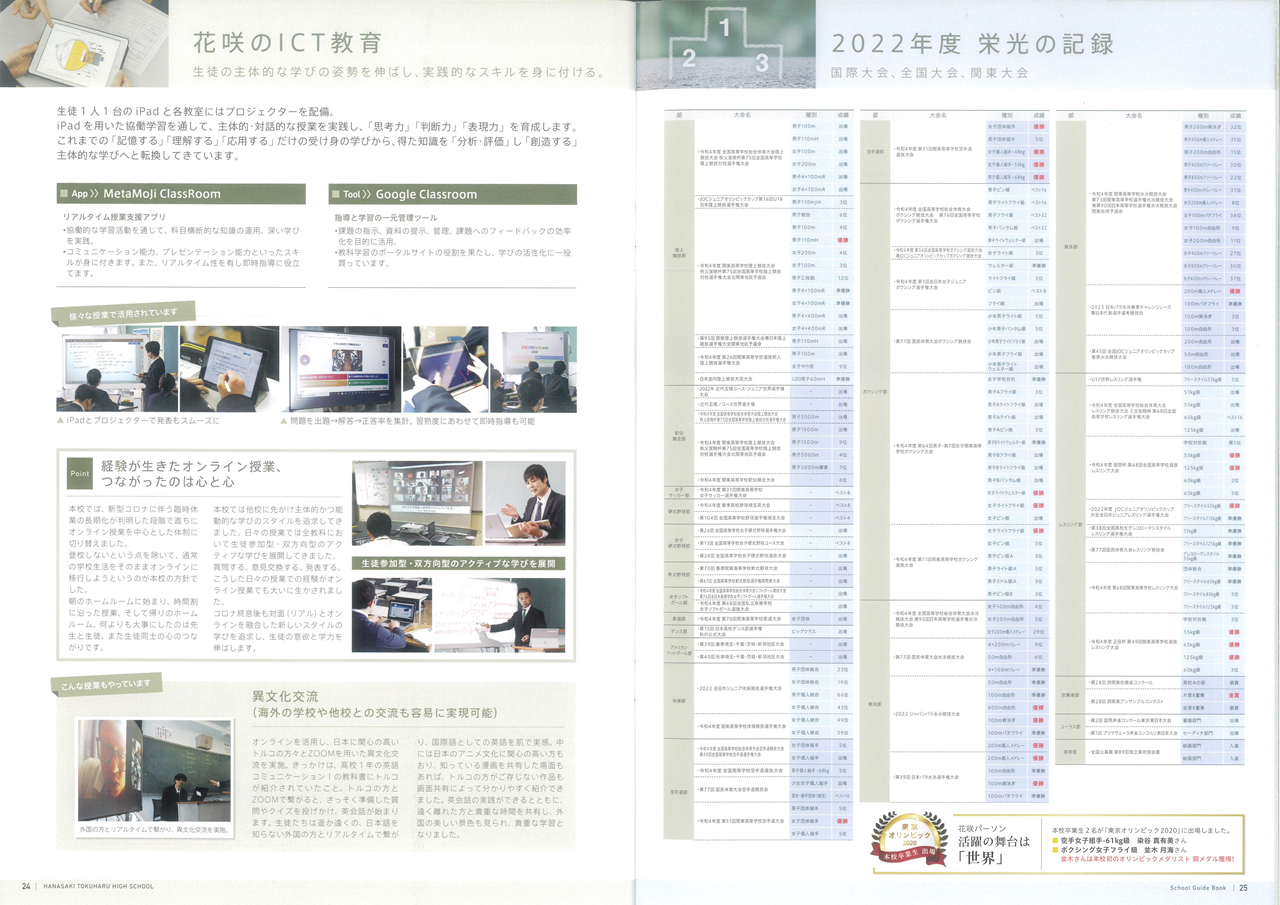Click the result cell '32位'
1280x905 pixels.
pos(1236,127)
